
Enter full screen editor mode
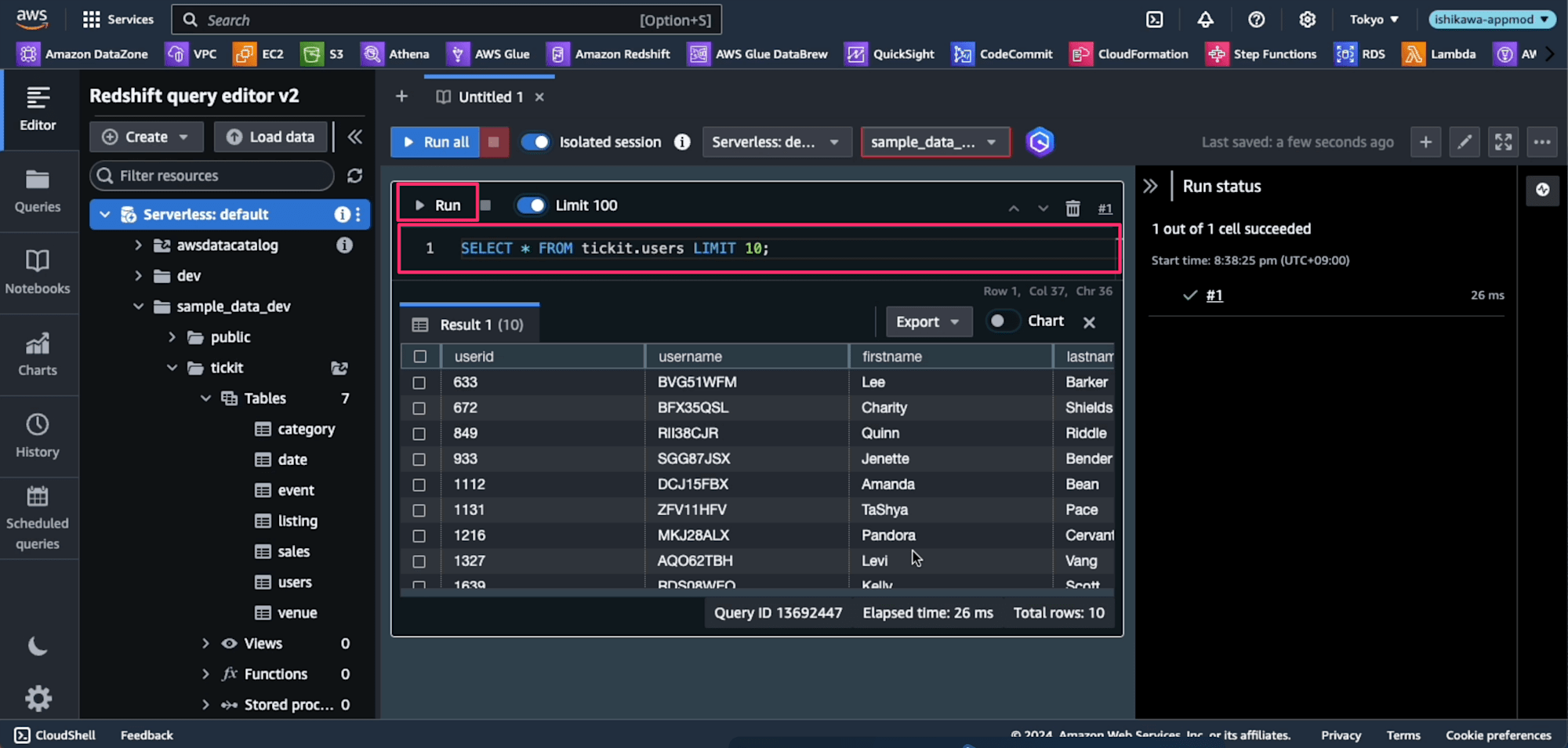click(1503, 142)
